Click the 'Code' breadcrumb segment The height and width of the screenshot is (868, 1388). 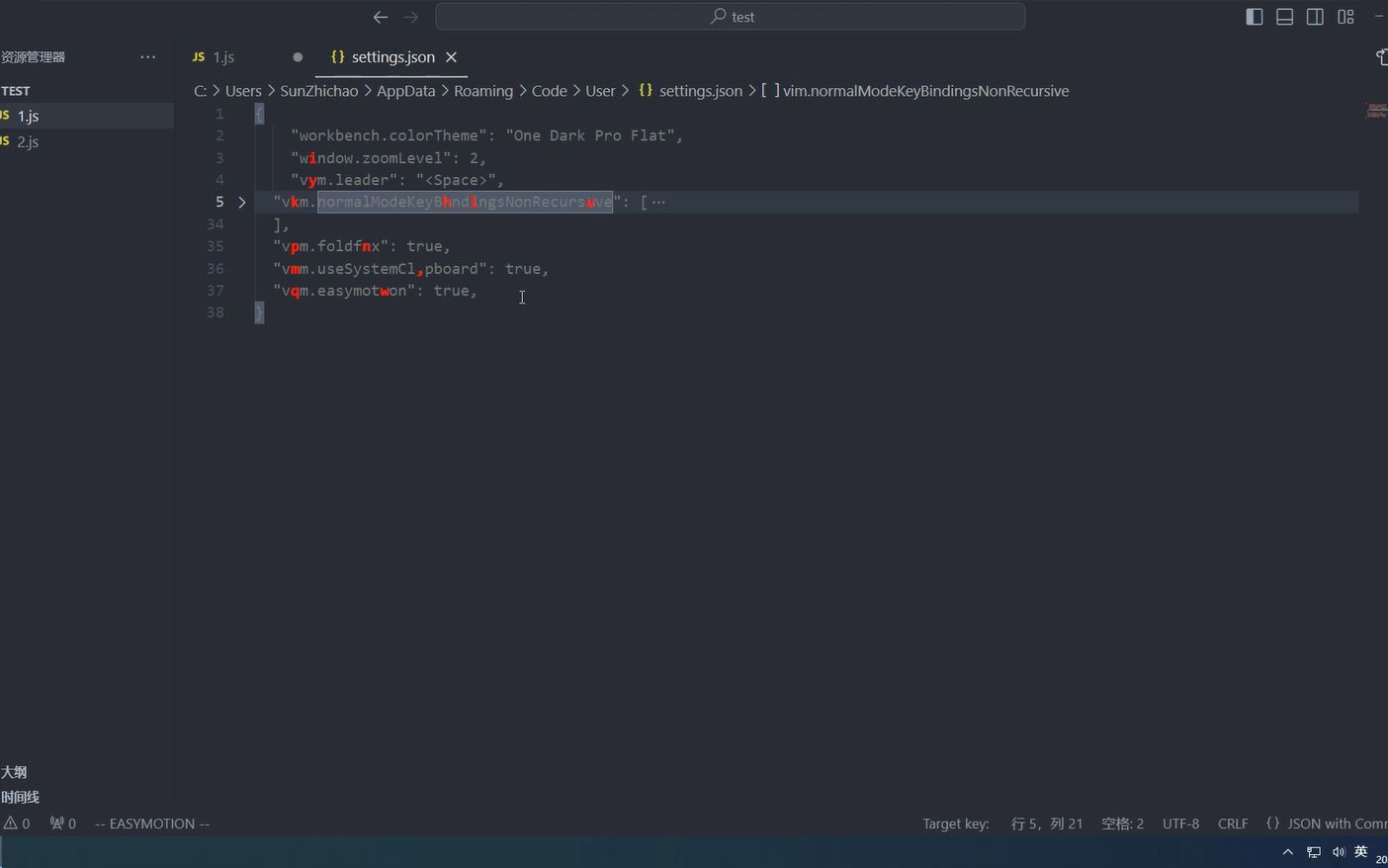click(550, 91)
